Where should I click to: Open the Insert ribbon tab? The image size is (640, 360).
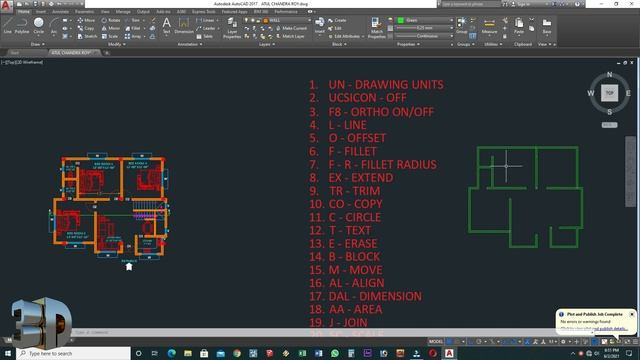coord(41,12)
